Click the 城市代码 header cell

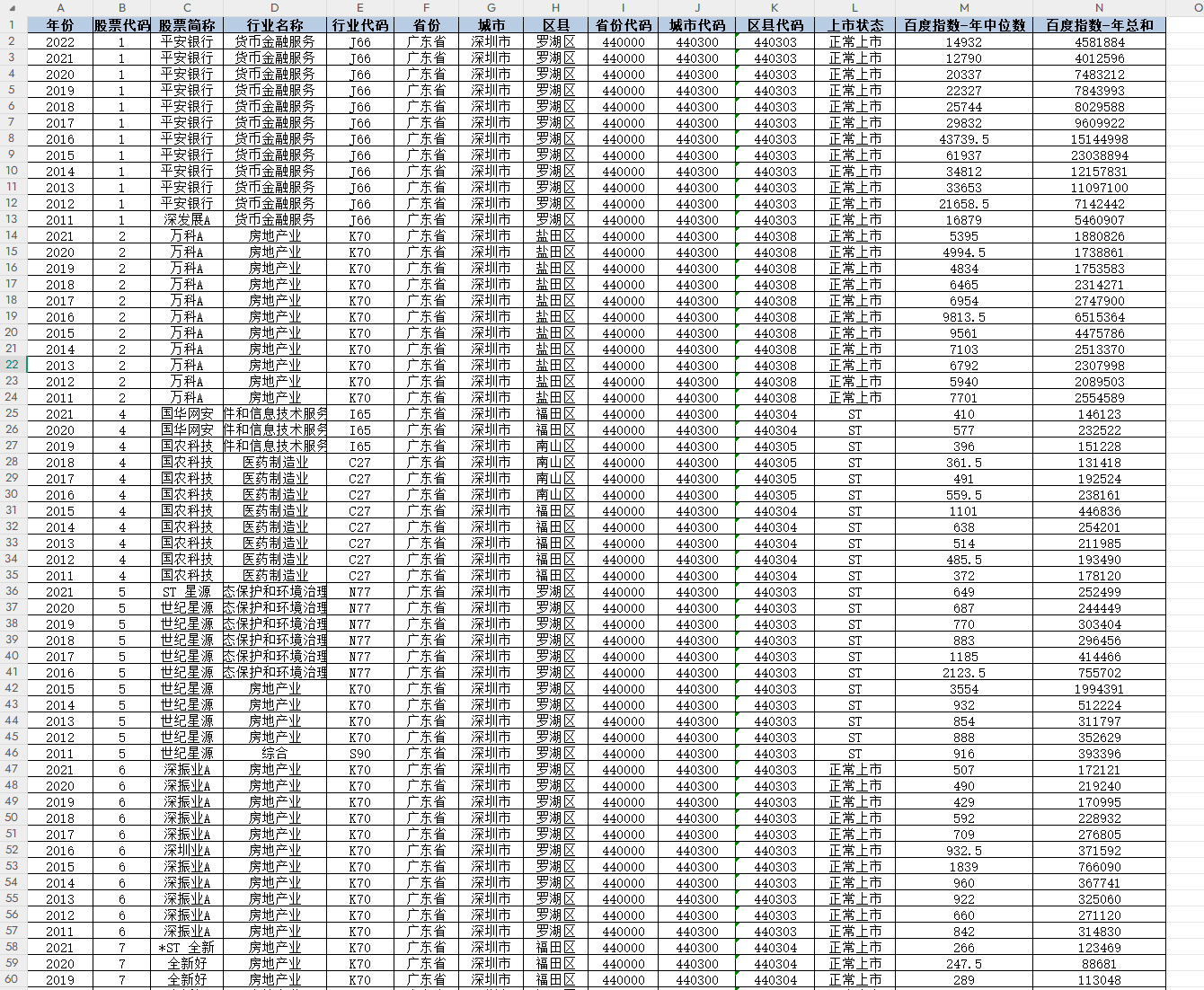697,25
